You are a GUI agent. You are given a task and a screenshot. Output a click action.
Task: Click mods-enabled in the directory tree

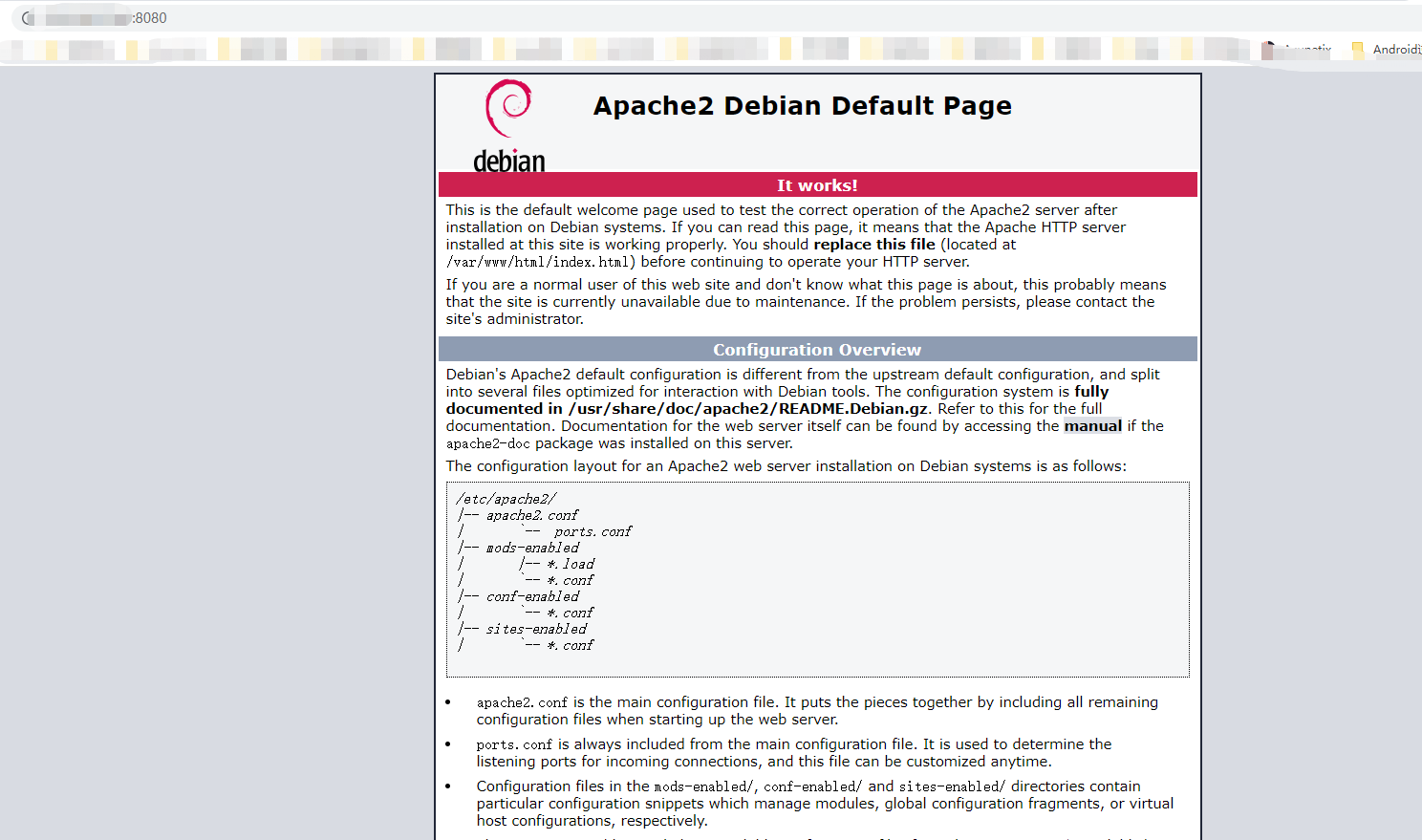pos(532,548)
